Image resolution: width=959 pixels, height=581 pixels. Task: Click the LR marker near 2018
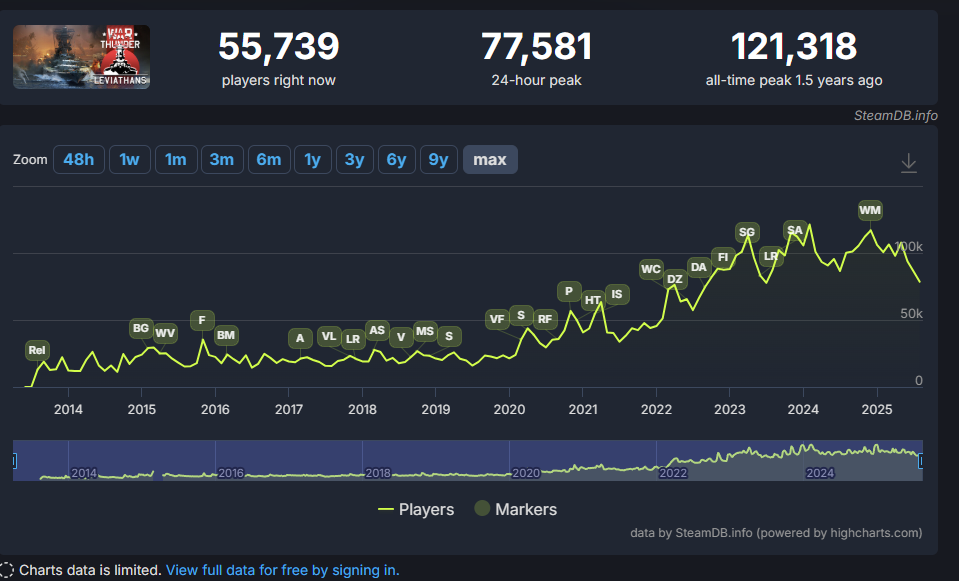pos(353,339)
